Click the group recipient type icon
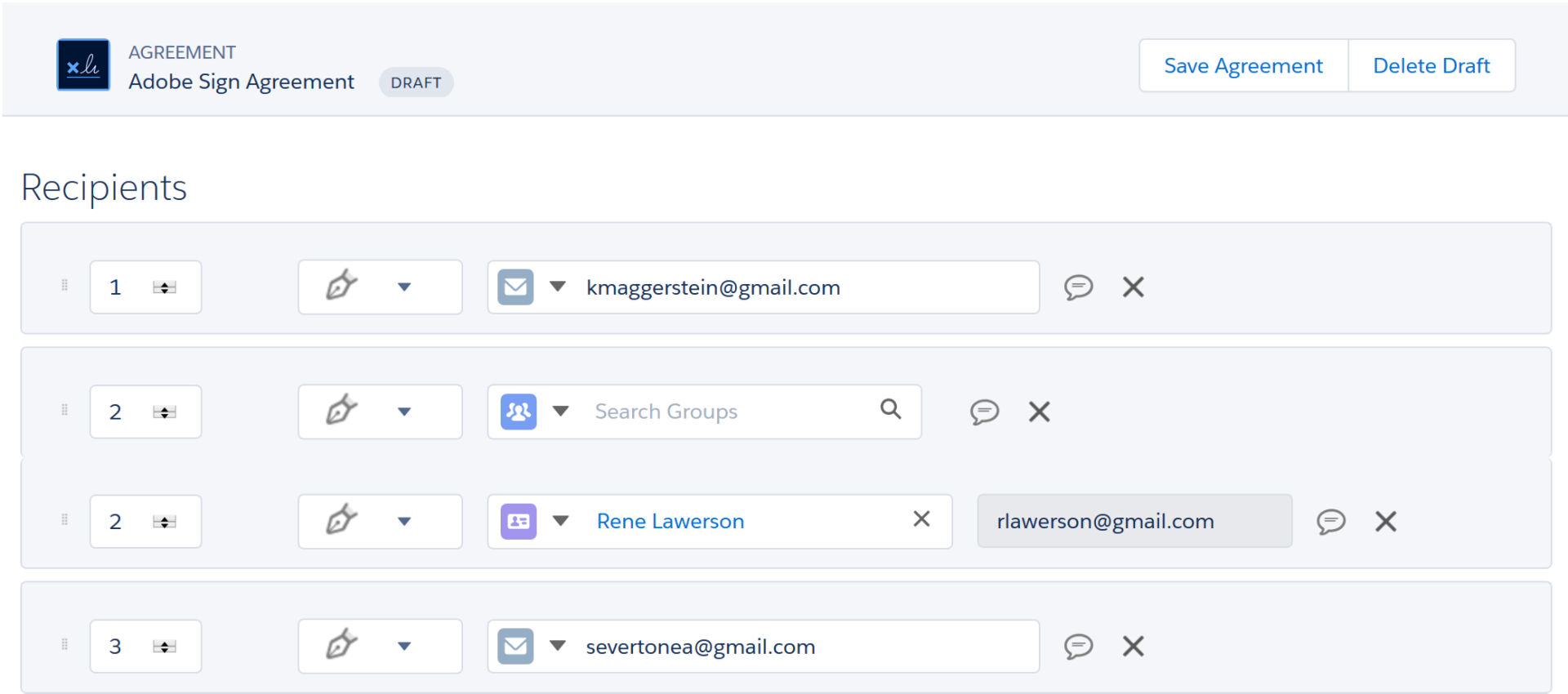This screenshot has height=694, width=1568. pyautogui.click(x=518, y=412)
